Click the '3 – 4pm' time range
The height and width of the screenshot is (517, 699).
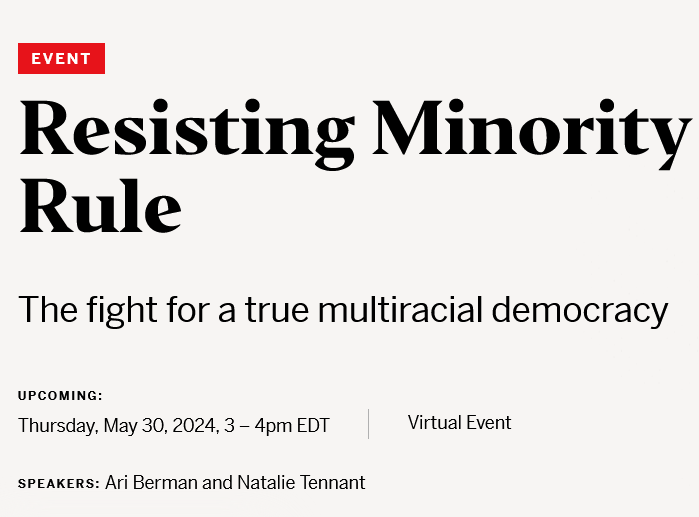258,425
